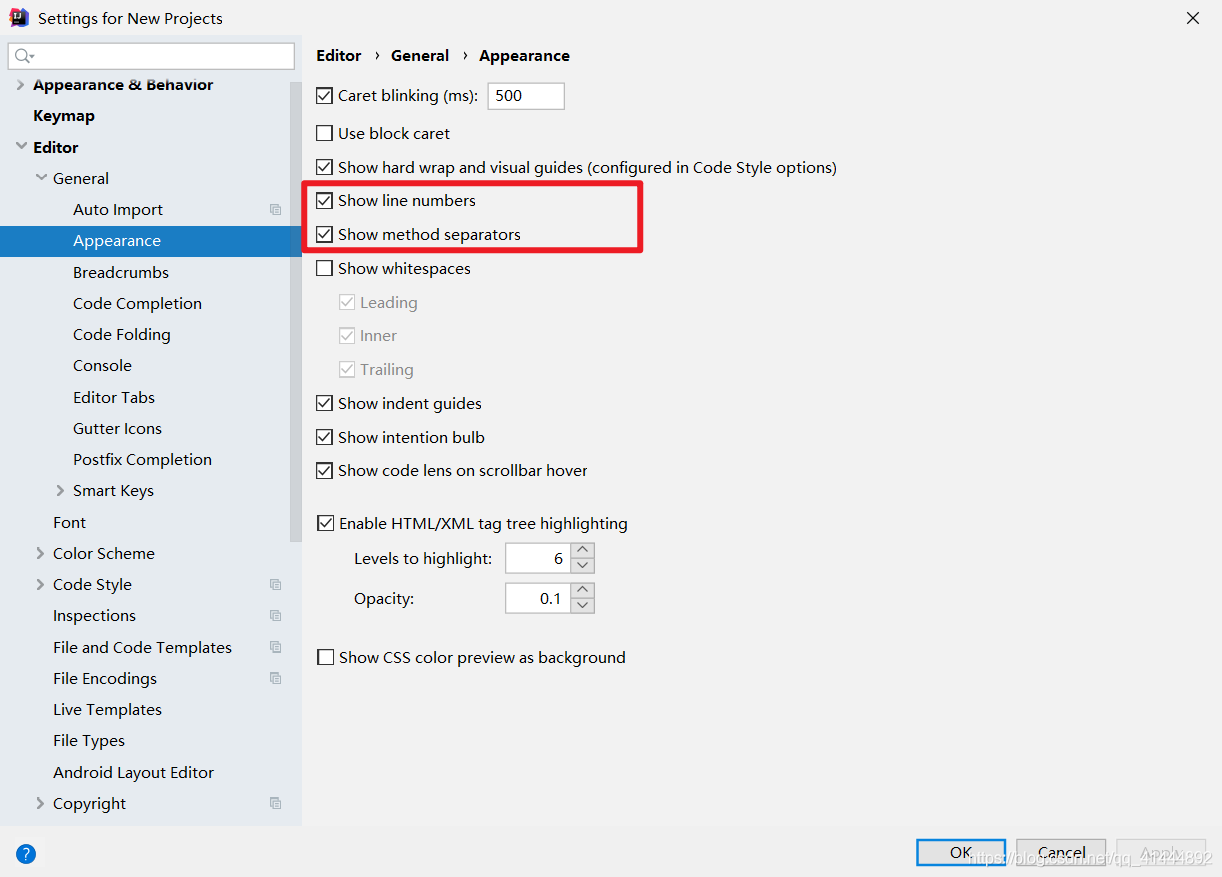Screen dimensions: 1222x877
Task: Click the copy icon beside Inspections
Action: tap(276, 616)
